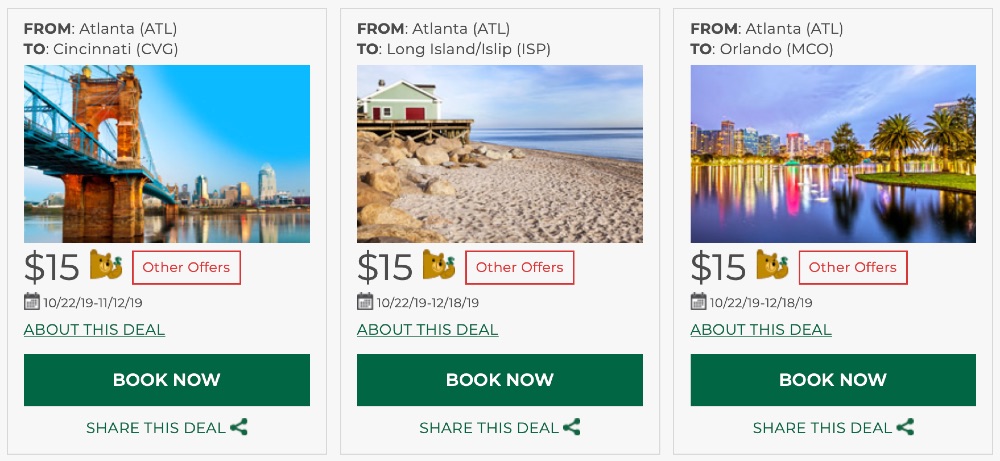Click the mascot icon on Long Island deal
Viewport: 1000px width, 461px height.
click(x=439, y=265)
